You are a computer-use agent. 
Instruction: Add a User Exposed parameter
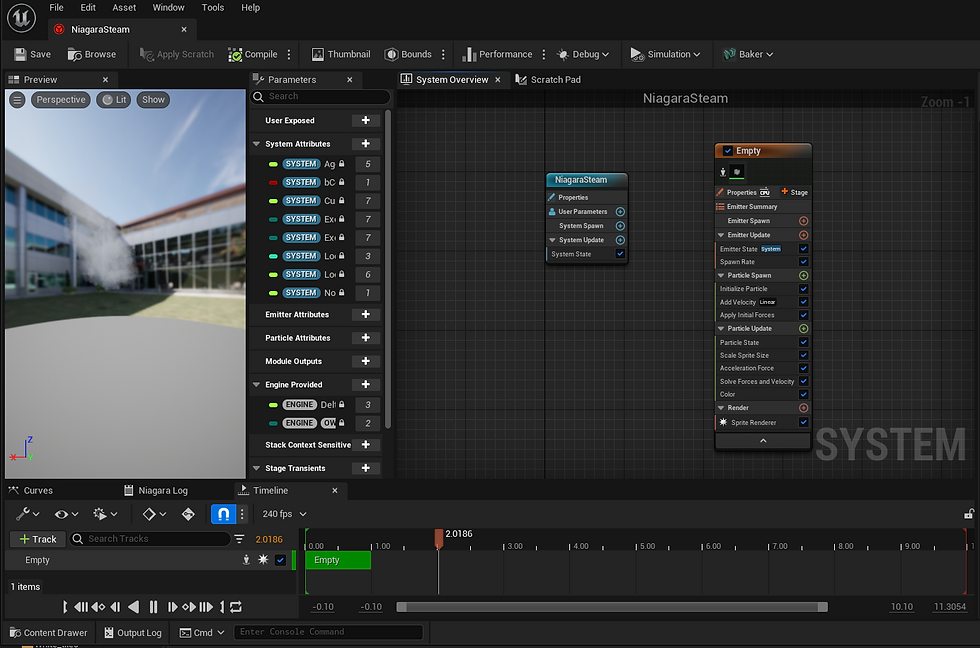pyautogui.click(x=366, y=120)
